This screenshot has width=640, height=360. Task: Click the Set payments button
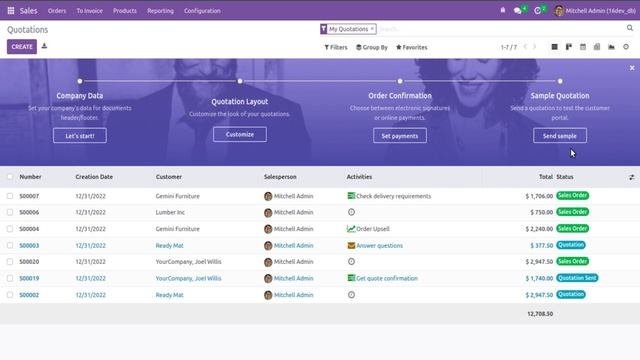400,136
